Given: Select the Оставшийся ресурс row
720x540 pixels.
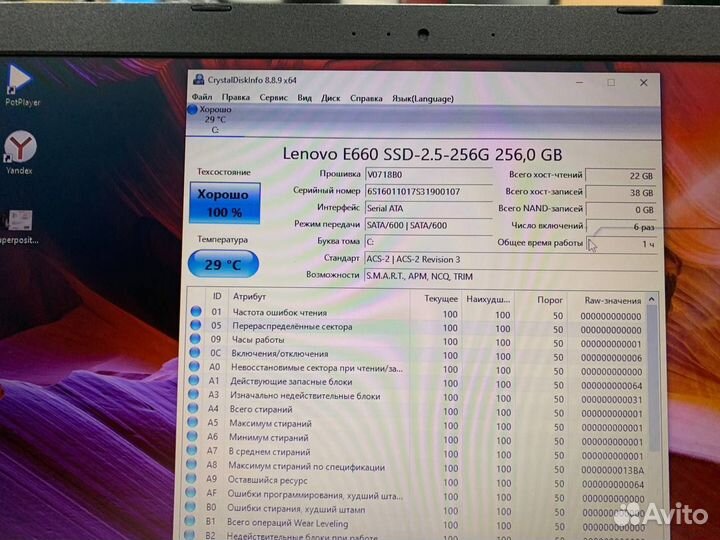Looking at the screenshot, I should pyautogui.click(x=415, y=482).
